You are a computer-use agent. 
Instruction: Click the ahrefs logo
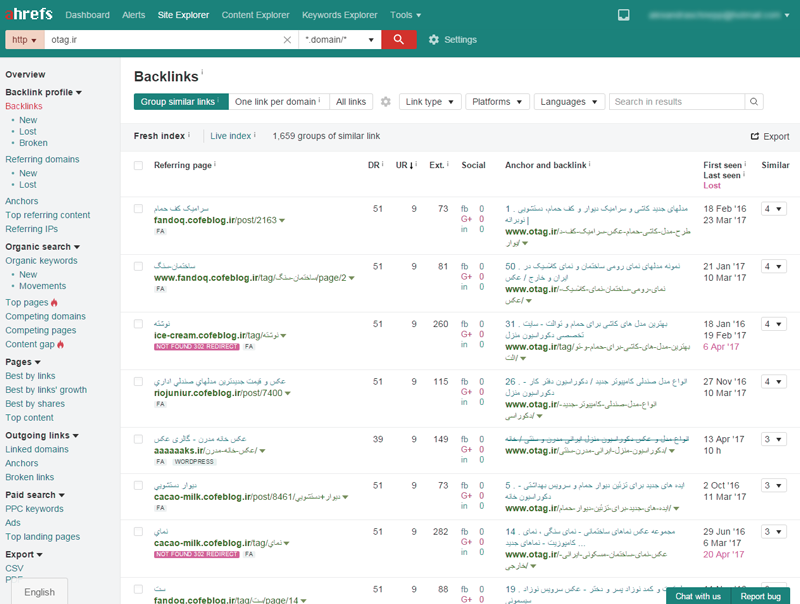pyautogui.click(x=29, y=14)
